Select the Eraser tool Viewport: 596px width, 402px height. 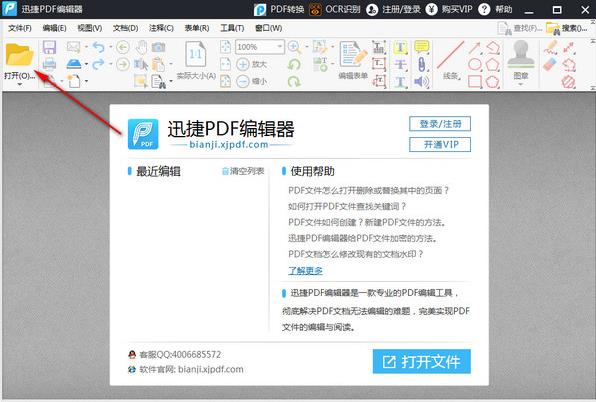(x=550, y=64)
